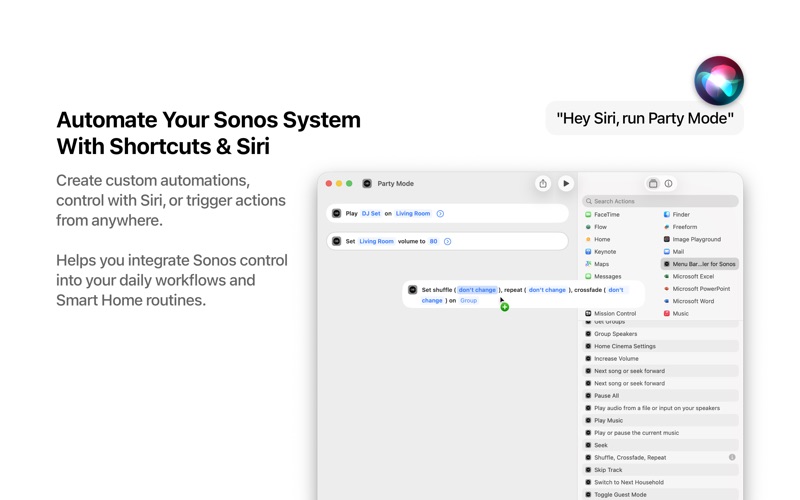Add the Group Speakers action
The width and height of the screenshot is (800, 500).
tap(661, 334)
